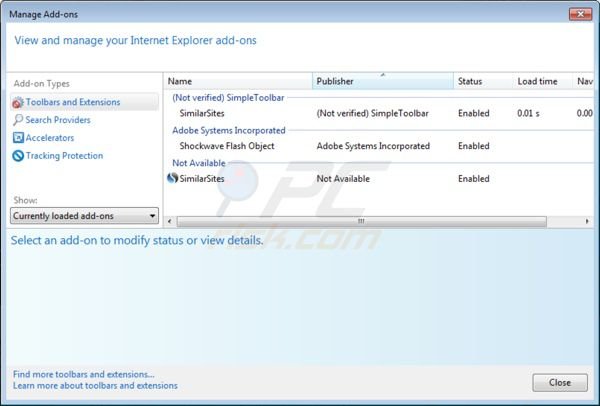The width and height of the screenshot is (600, 406).
Task: Click the cut-off Nav column header
Action: tap(584, 81)
